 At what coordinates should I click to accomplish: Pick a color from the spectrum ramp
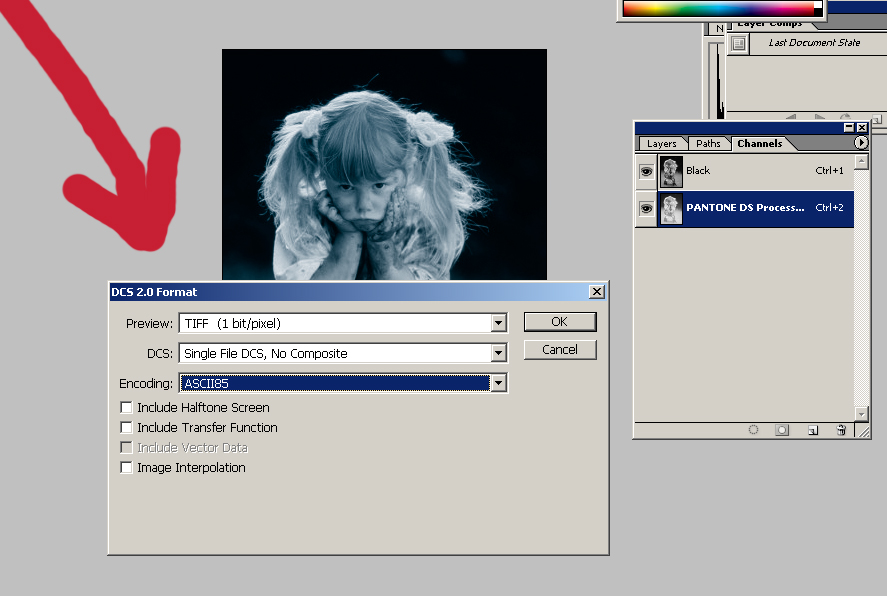[718, 8]
